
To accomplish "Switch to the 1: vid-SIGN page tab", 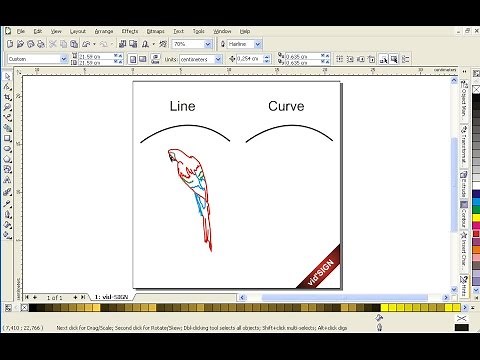I will point(111,297).
